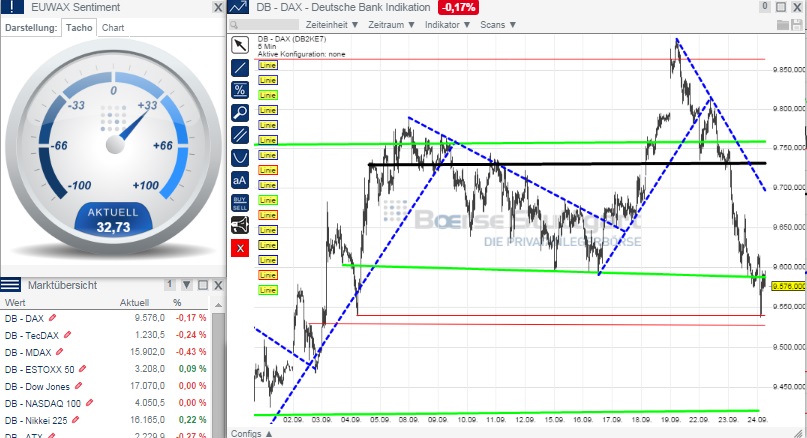The width and height of the screenshot is (807, 438).
Task: Click the exclamation icon of EUWAX Sentiment
Action: [x=12, y=7]
